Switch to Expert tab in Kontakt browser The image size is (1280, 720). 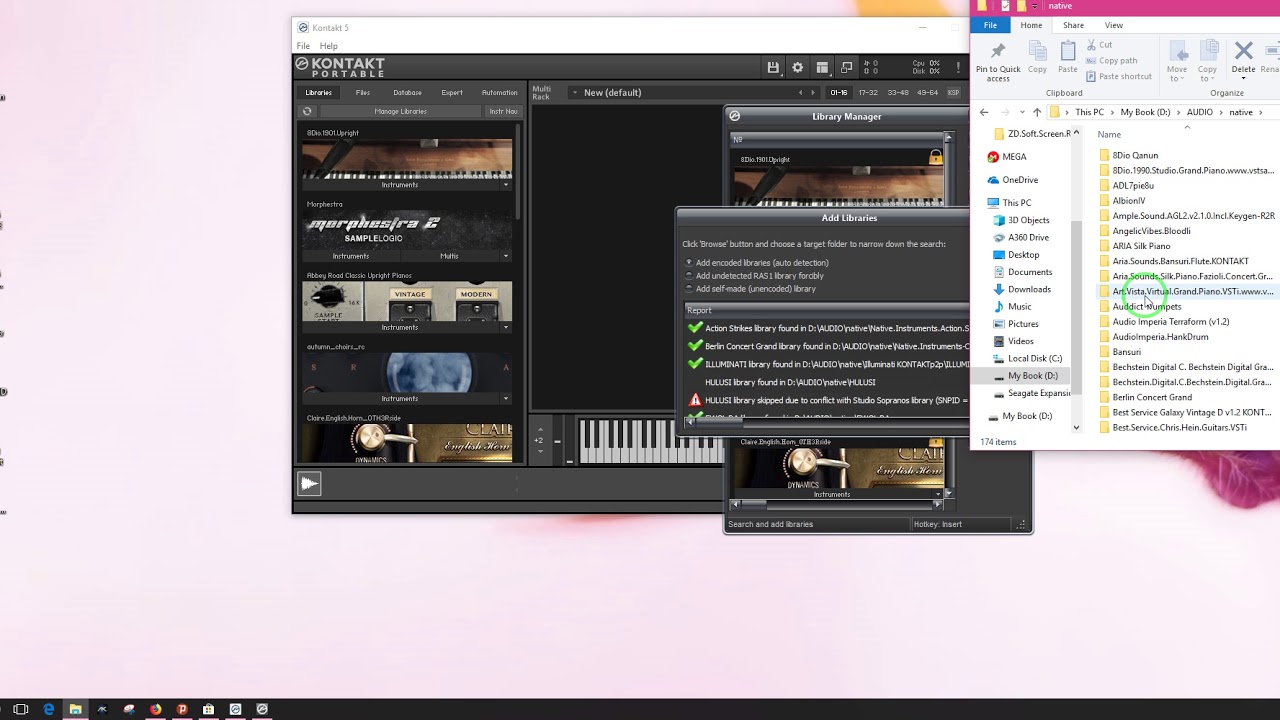pos(452,92)
